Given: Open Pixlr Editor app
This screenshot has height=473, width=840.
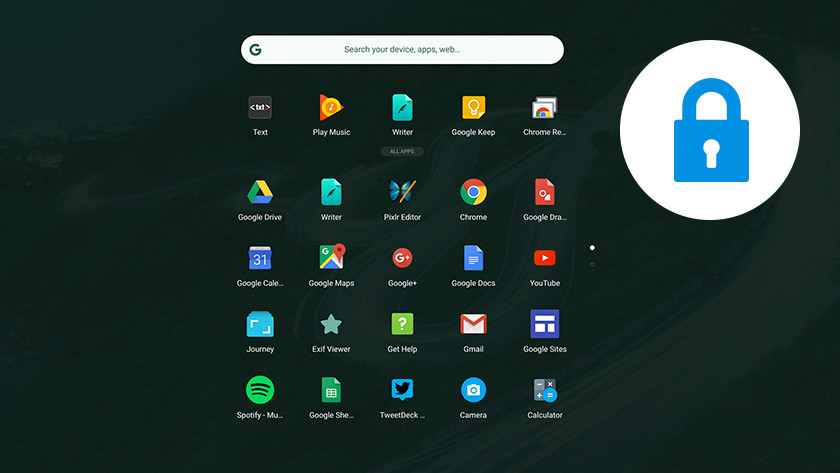Looking at the screenshot, I should [402, 192].
